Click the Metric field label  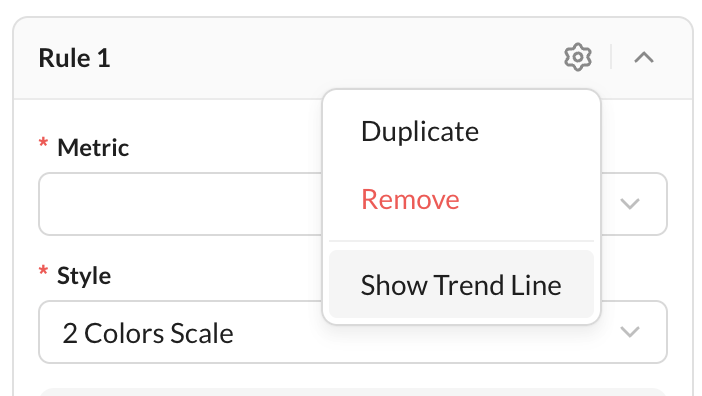click(x=93, y=148)
